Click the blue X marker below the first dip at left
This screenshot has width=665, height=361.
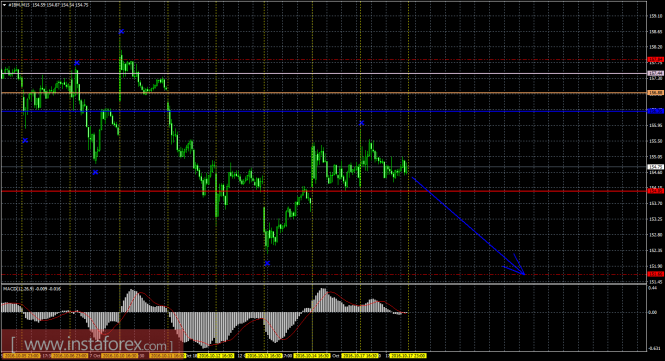25,140
